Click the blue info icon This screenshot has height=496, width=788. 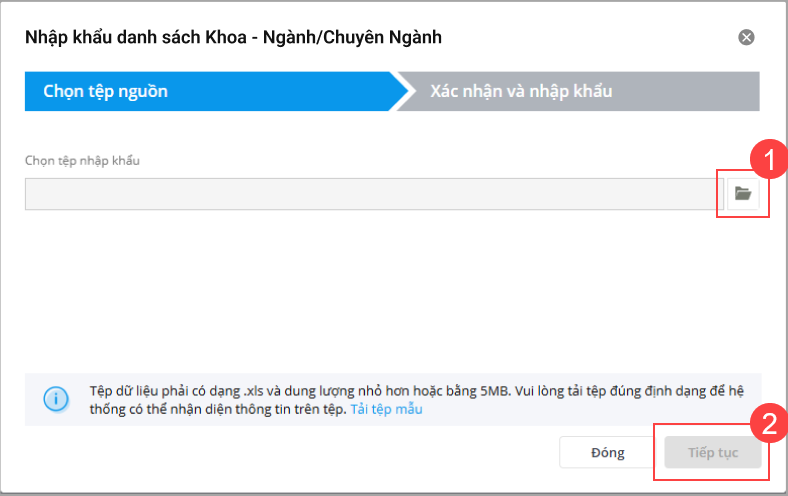[57, 399]
